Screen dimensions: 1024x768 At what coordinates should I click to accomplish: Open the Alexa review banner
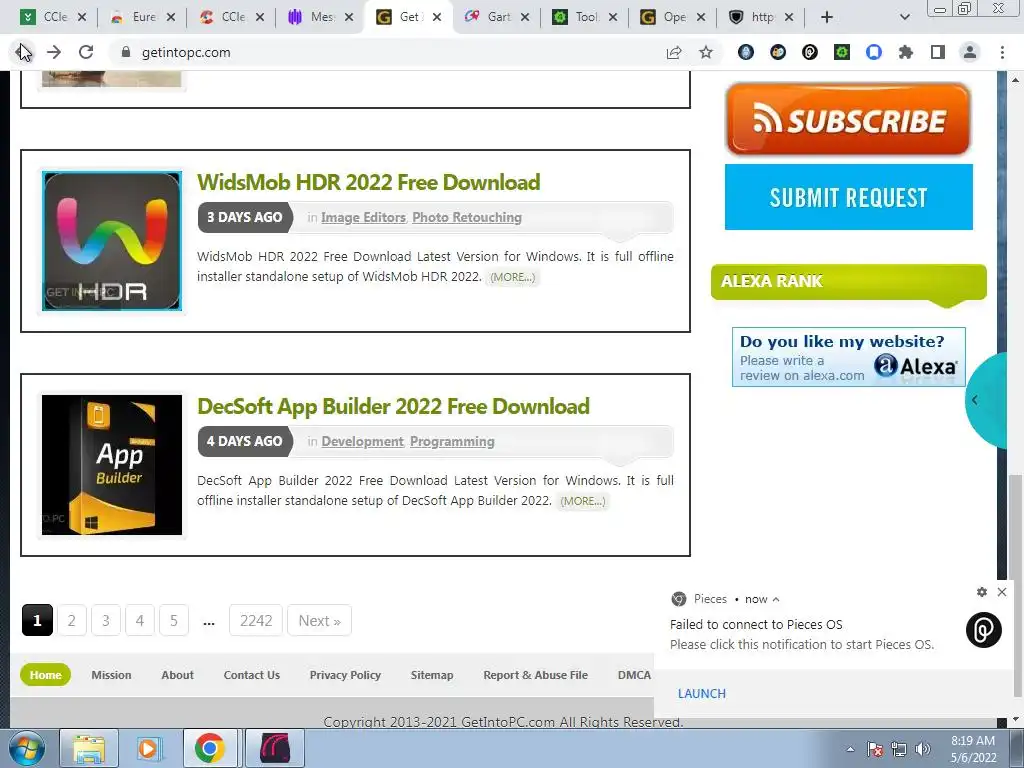[848, 357]
